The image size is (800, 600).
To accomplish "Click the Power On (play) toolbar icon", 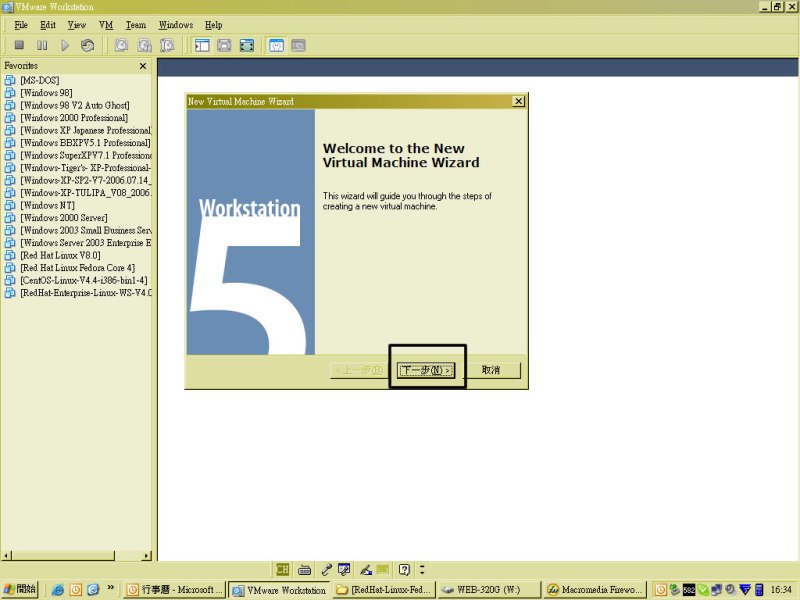I will 65,45.
